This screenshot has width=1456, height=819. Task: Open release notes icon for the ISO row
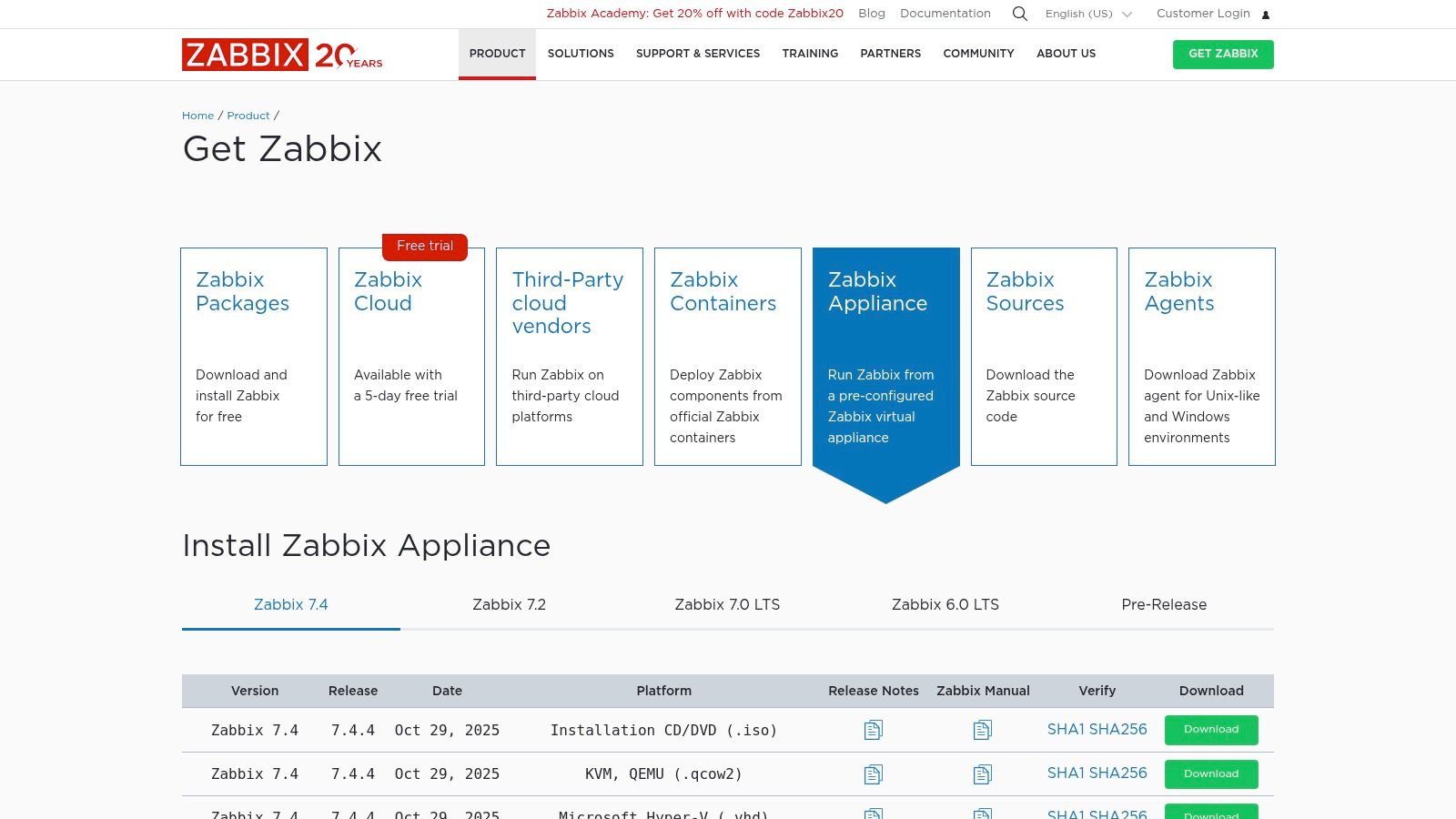coord(874,729)
